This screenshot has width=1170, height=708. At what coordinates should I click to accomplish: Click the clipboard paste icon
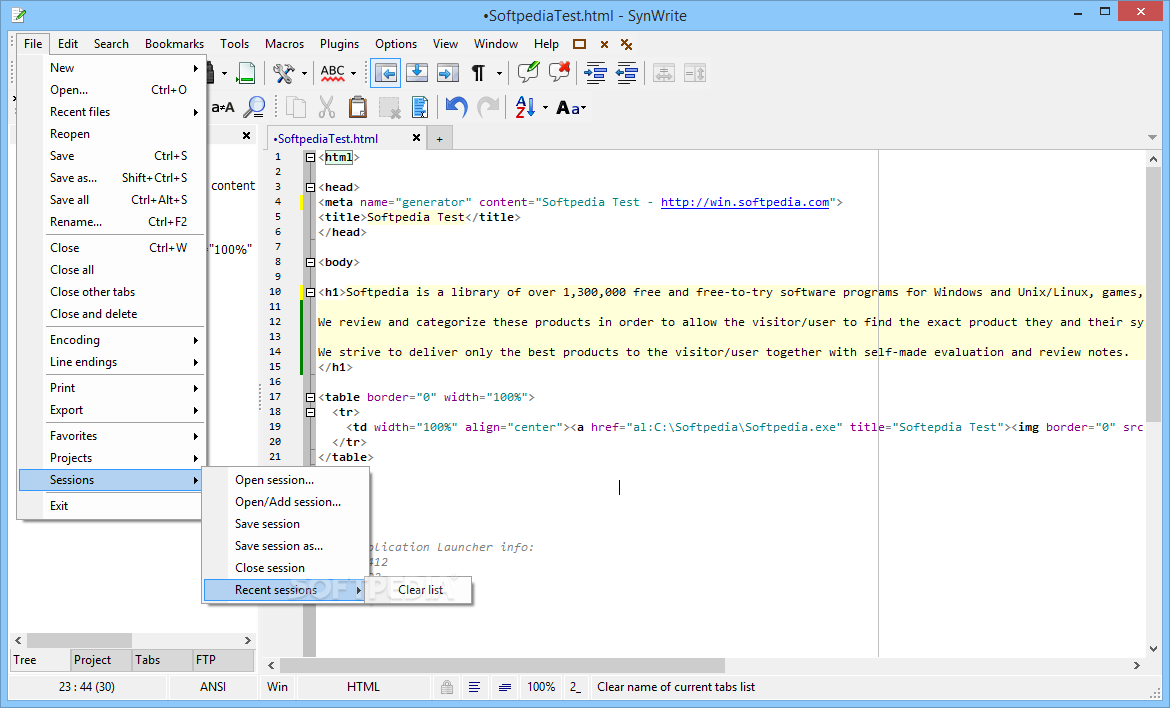[358, 107]
